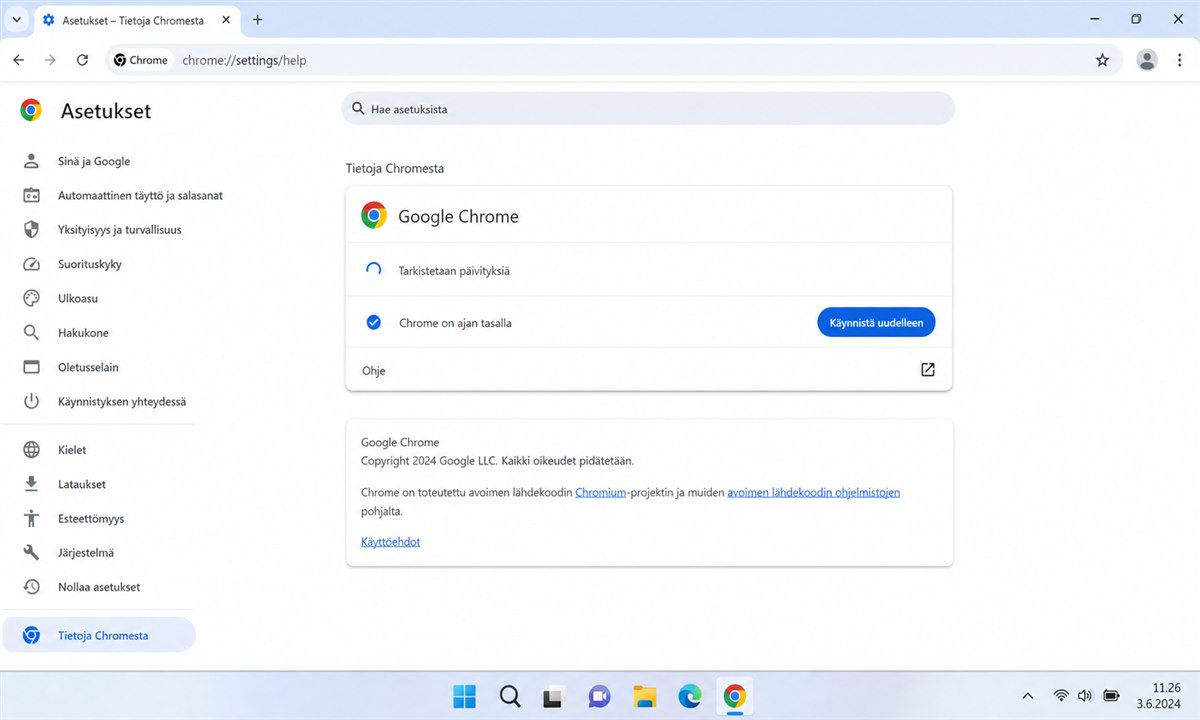Image resolution: width=1200 pixels, height=720 pixels.
Task: Click the Ulkoasu palette icon
Action: (x=31, y=298)
